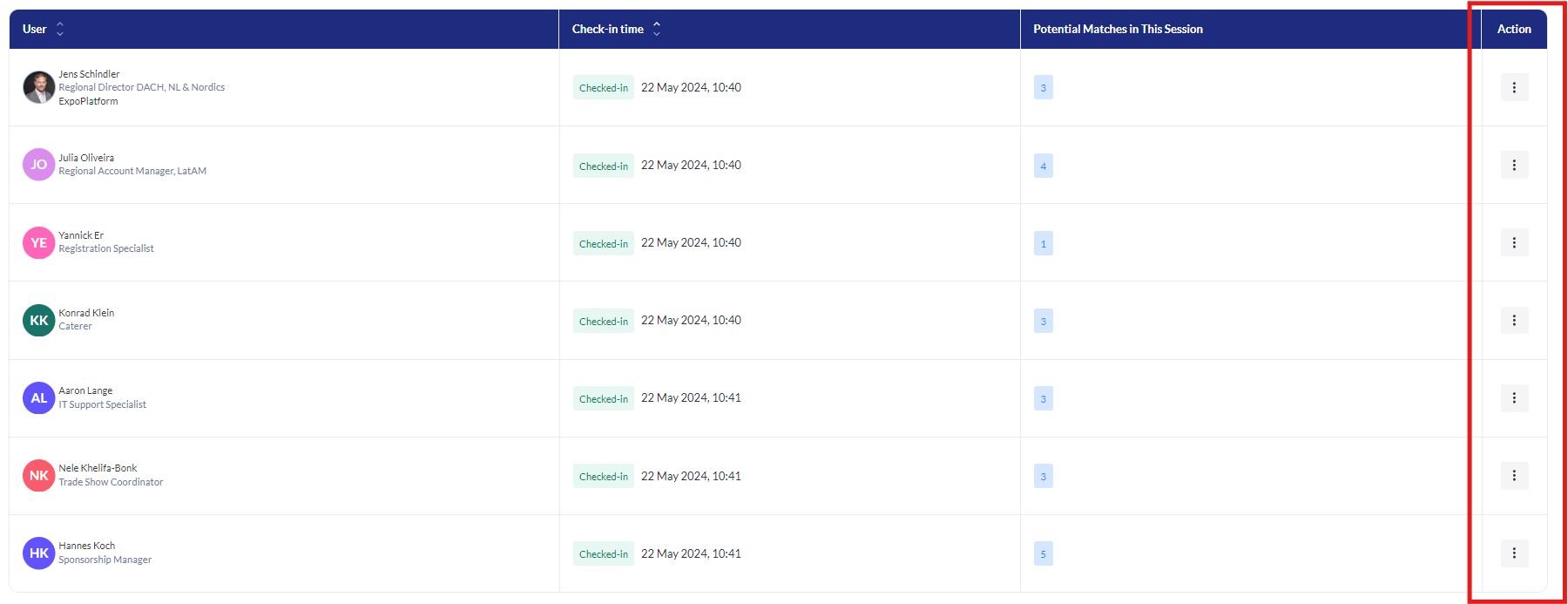Open action menu for Jens Schindler
The width and height of the screenshot is (1568, 604).
point(1514,87)
